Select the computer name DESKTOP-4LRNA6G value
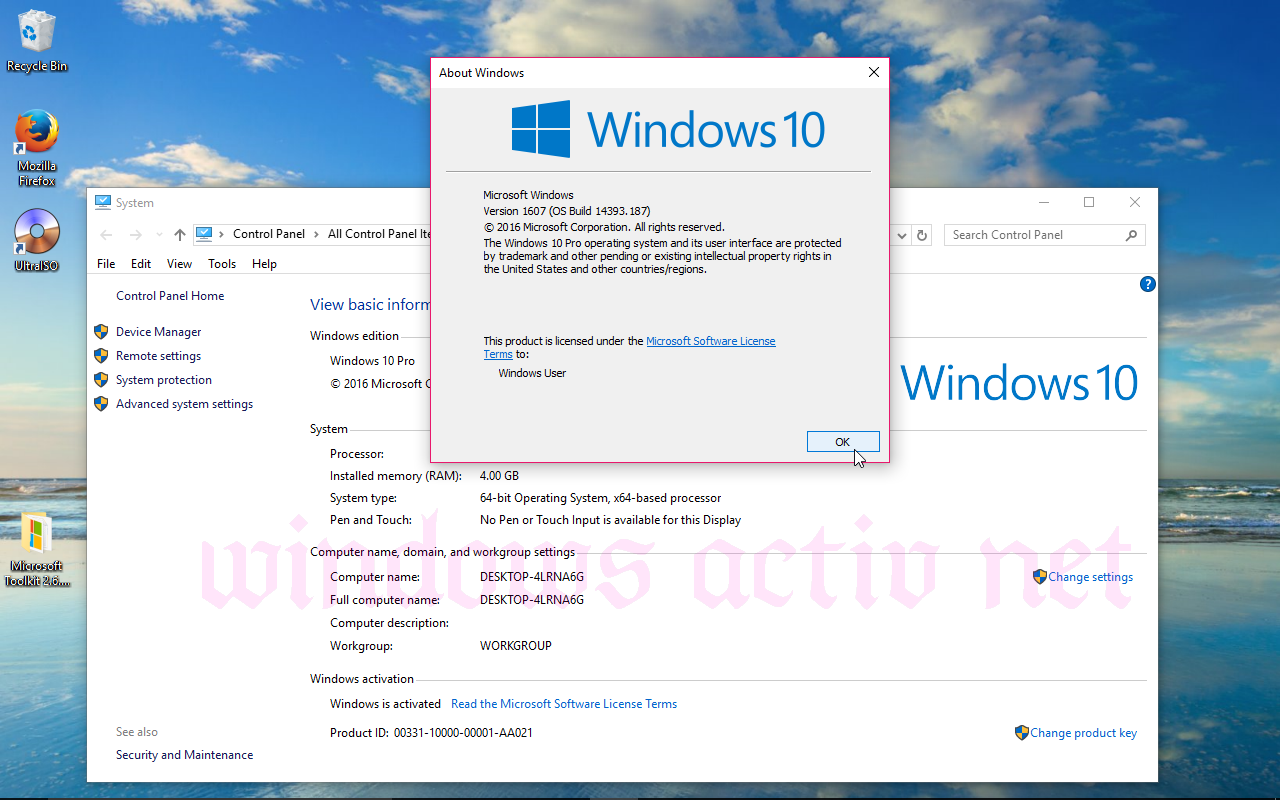Image resolution: width=1280 pixels, height=800 pixels. [x=532, y=577]
